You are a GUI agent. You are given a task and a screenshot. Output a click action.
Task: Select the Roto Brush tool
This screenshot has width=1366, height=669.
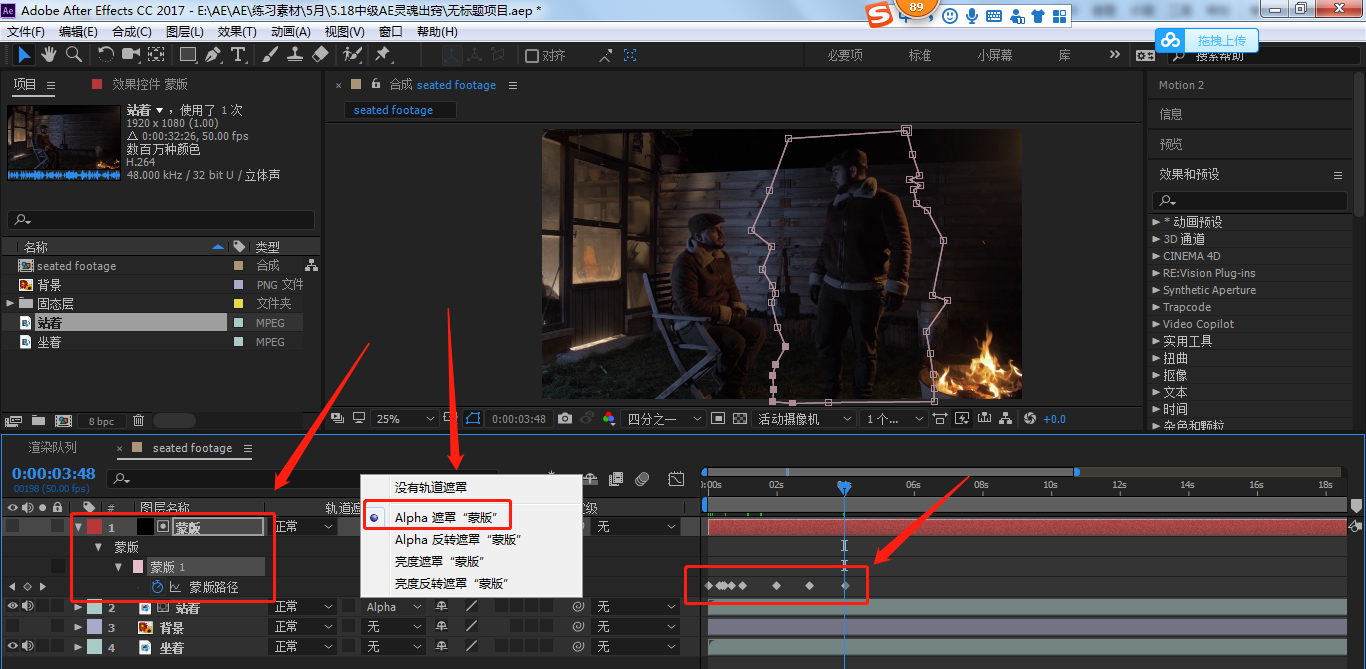(x=352, y=54)
